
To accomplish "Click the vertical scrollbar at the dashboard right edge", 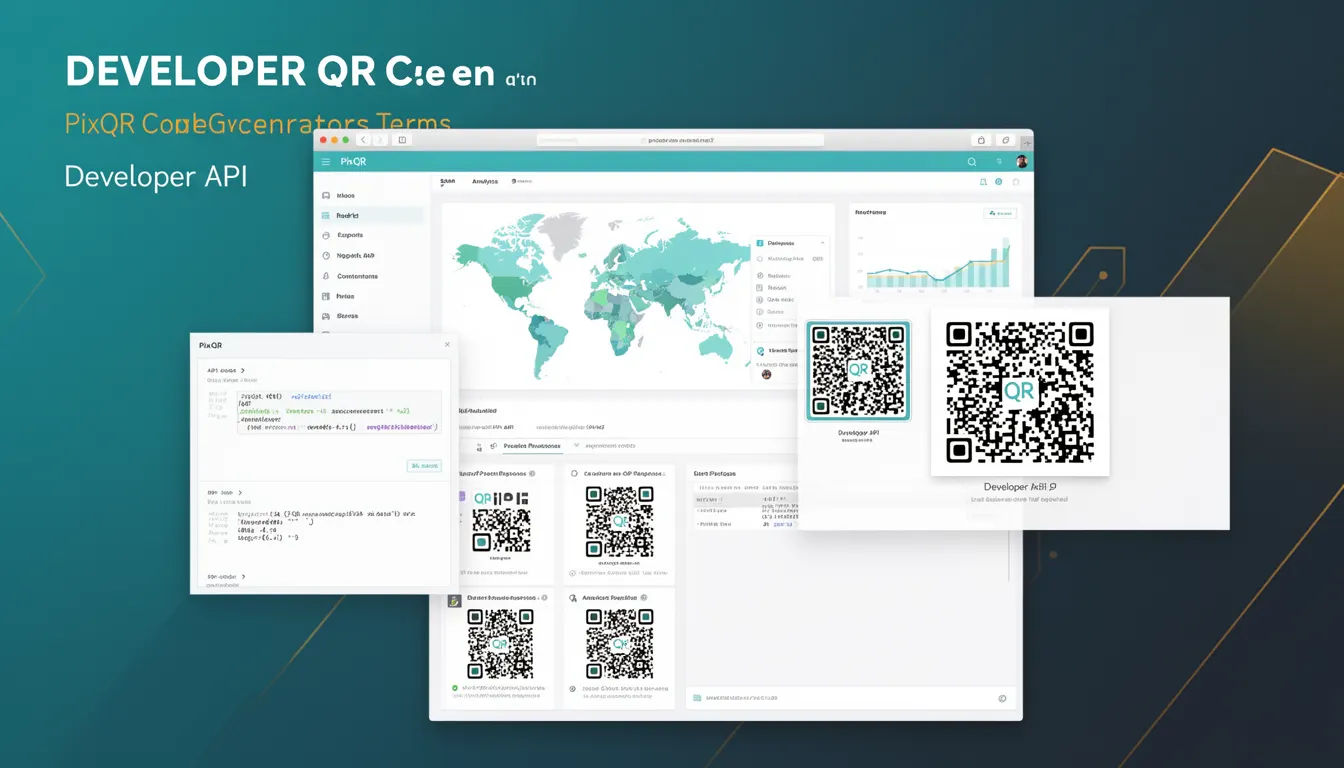I will tap(1009, 555).
